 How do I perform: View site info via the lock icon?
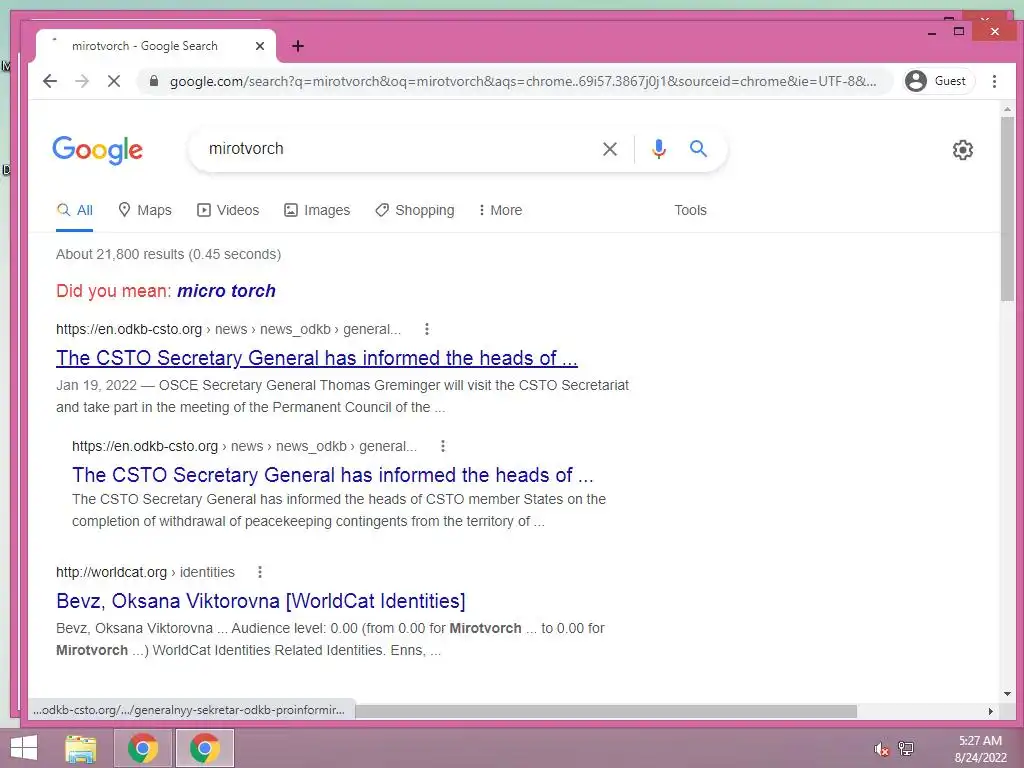point(153,81)
